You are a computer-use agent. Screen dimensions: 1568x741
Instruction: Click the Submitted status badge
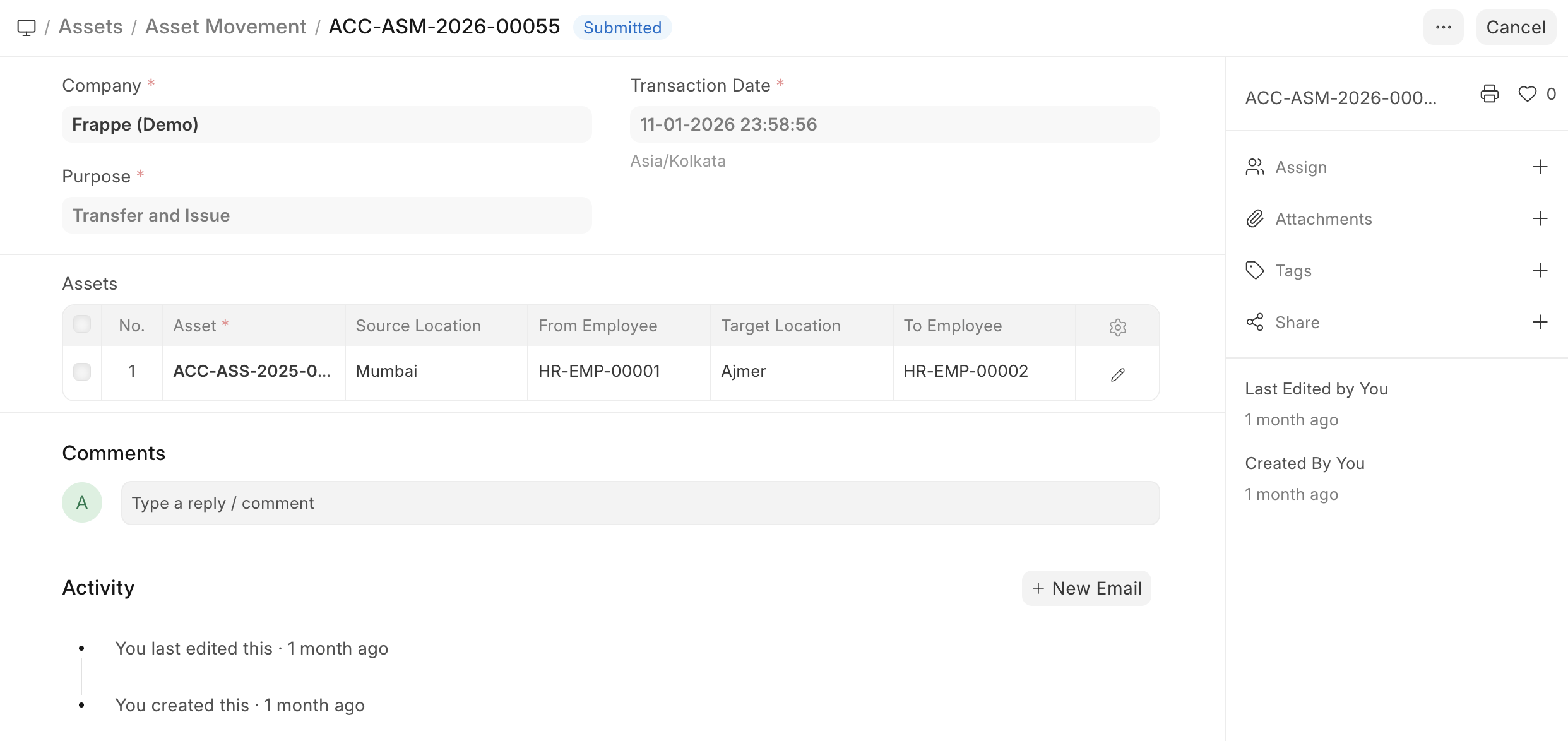coord(622,28)
